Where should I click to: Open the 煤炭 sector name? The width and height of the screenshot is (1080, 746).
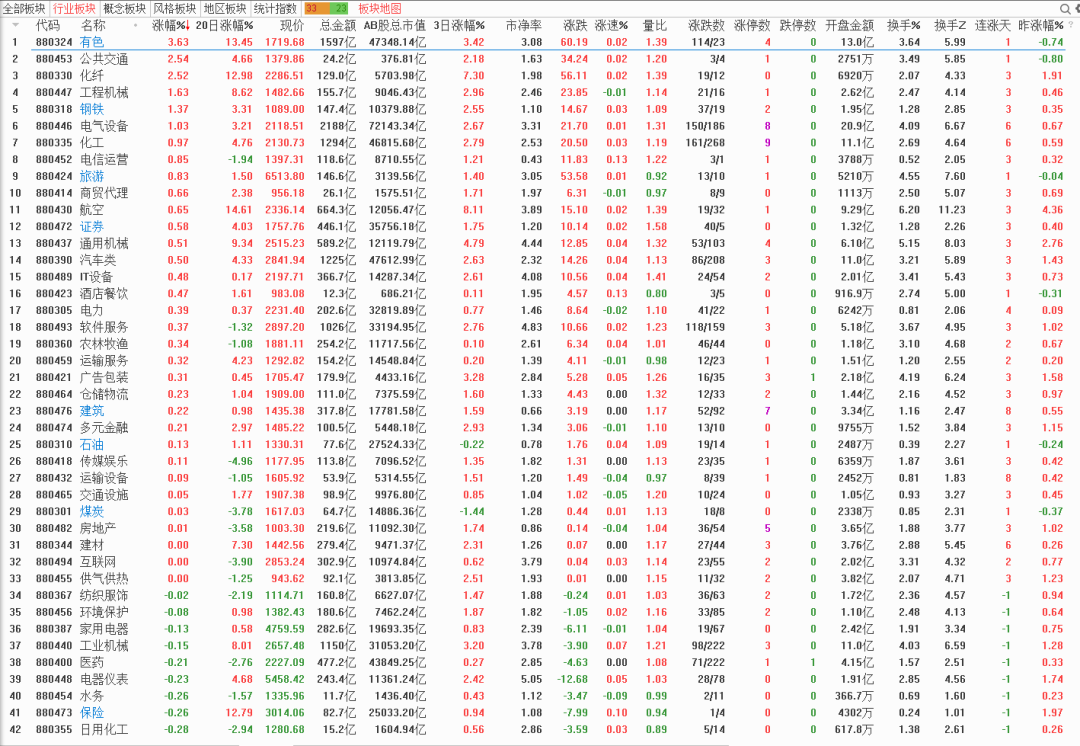(x=92, y=511)
